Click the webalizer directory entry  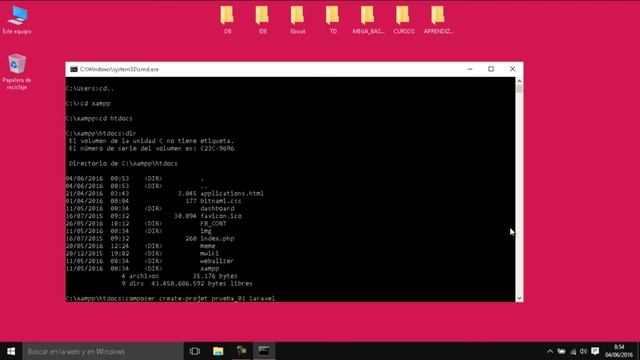[217, 261]
